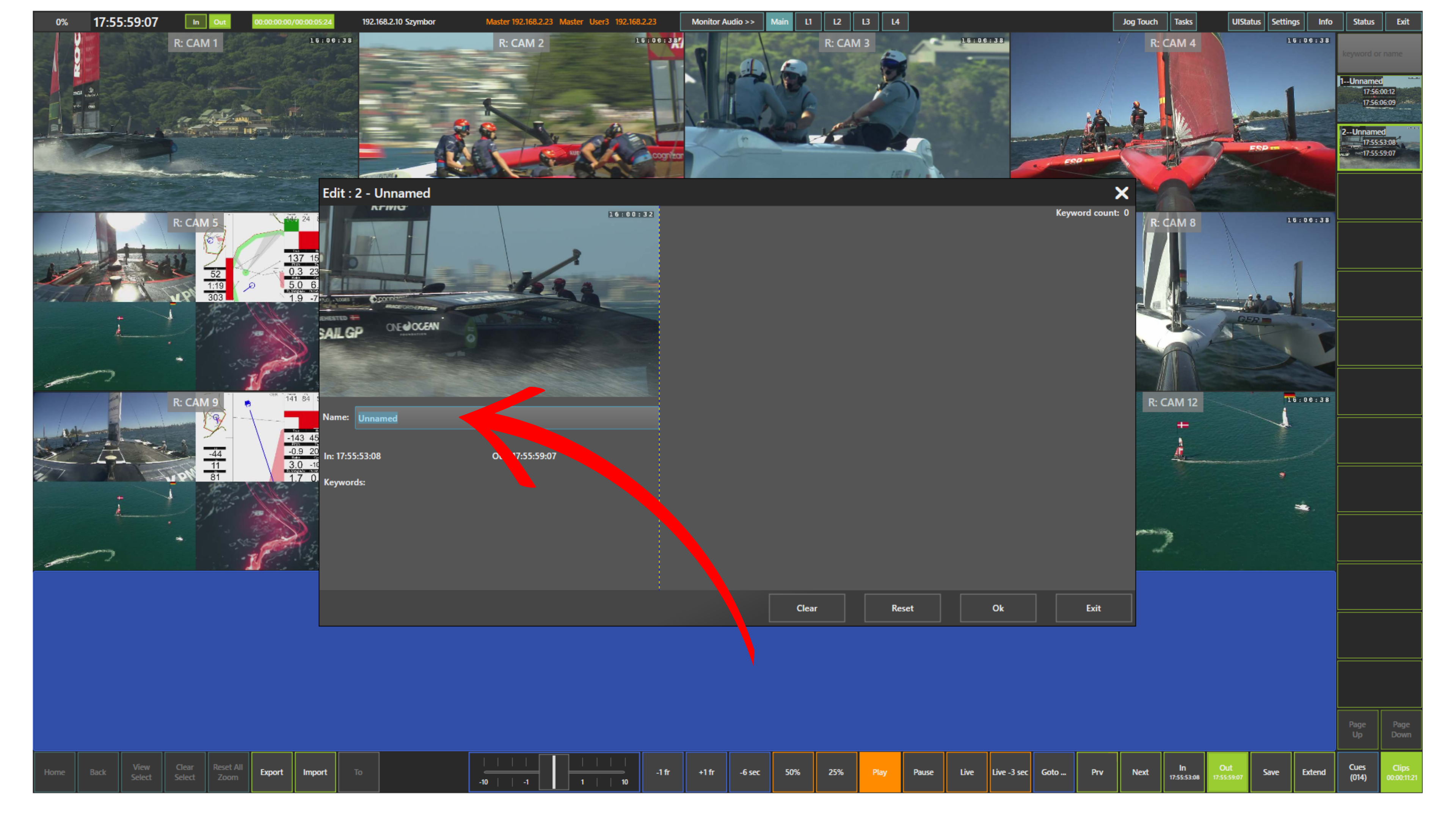Click the Reset All Zoom button

click(228, 772)
